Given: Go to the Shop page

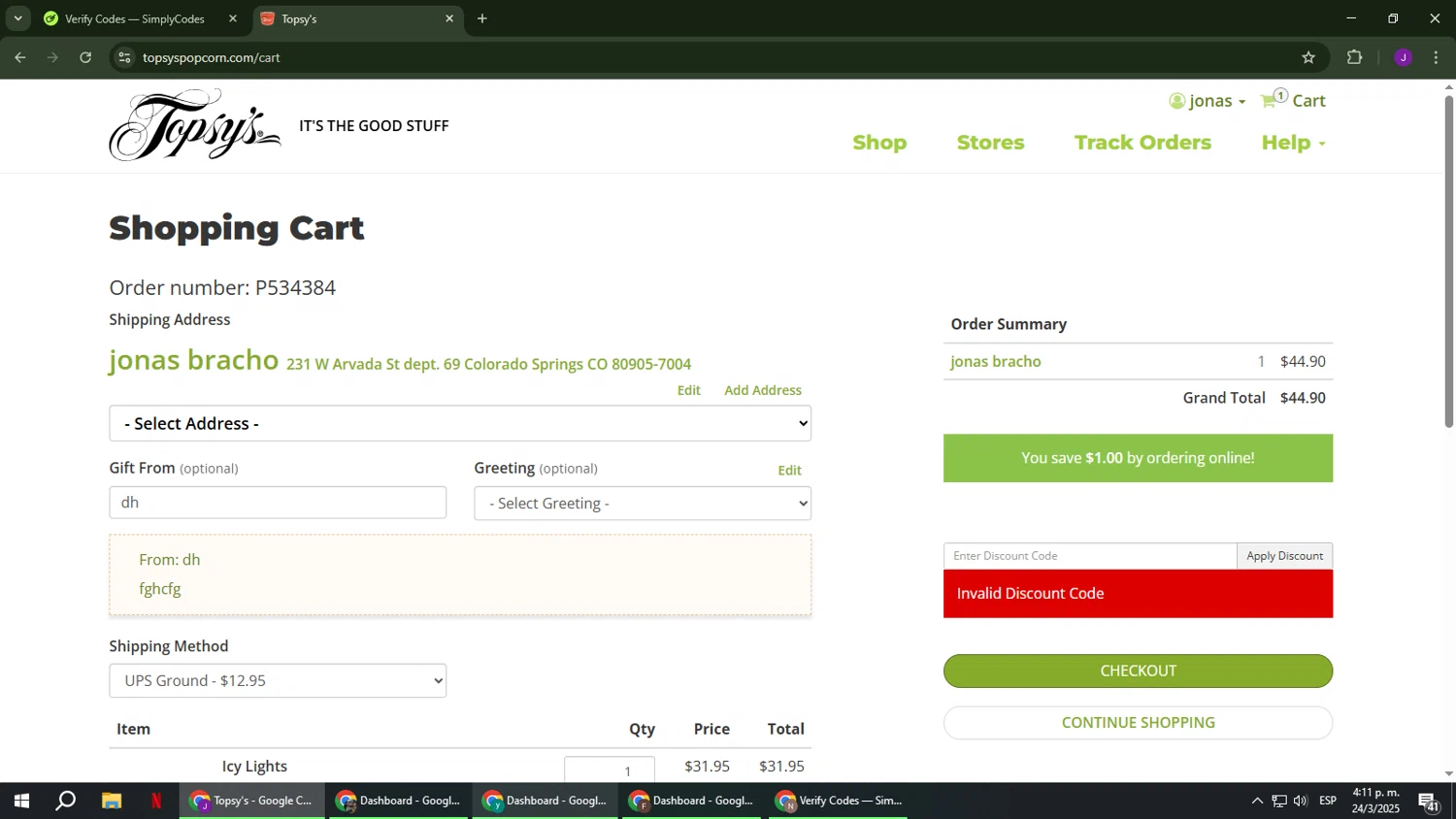Looking at the screenshot, I should [x=879, y=143].
